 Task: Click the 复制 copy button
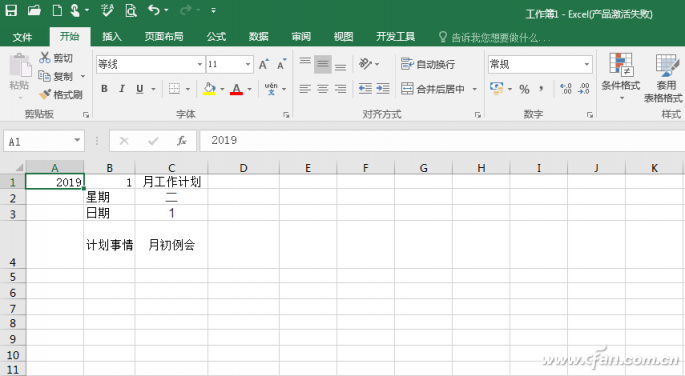56,76
